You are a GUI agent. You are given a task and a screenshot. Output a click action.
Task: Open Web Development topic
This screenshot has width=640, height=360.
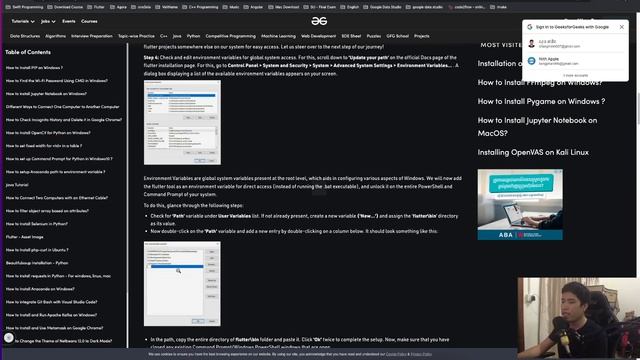[318, 36]
